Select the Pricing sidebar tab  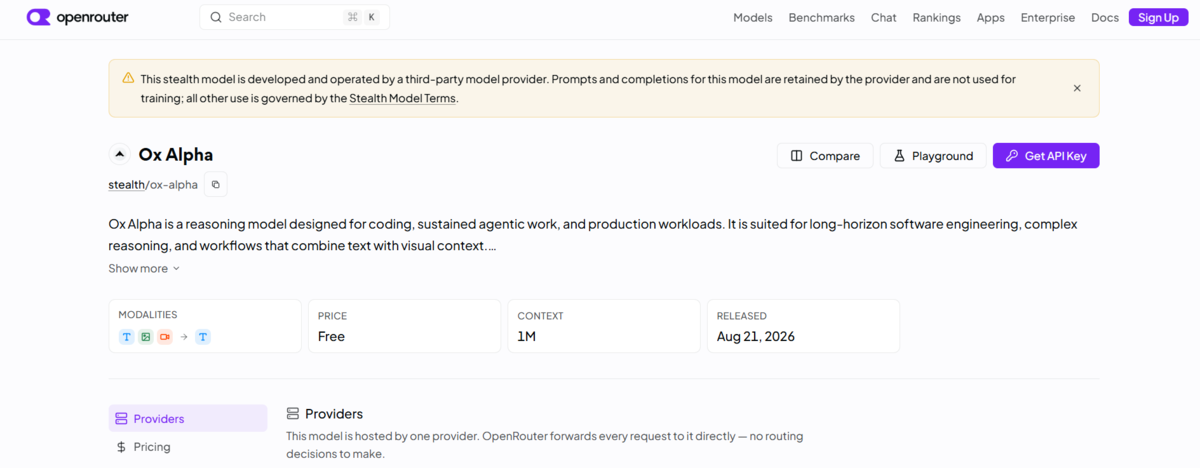point(188,447)
